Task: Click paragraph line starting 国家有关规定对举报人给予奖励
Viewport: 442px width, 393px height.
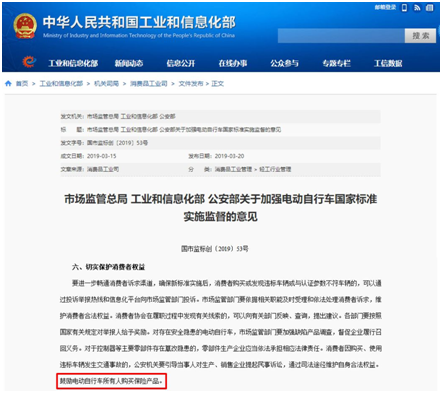Action: point(221,332)
